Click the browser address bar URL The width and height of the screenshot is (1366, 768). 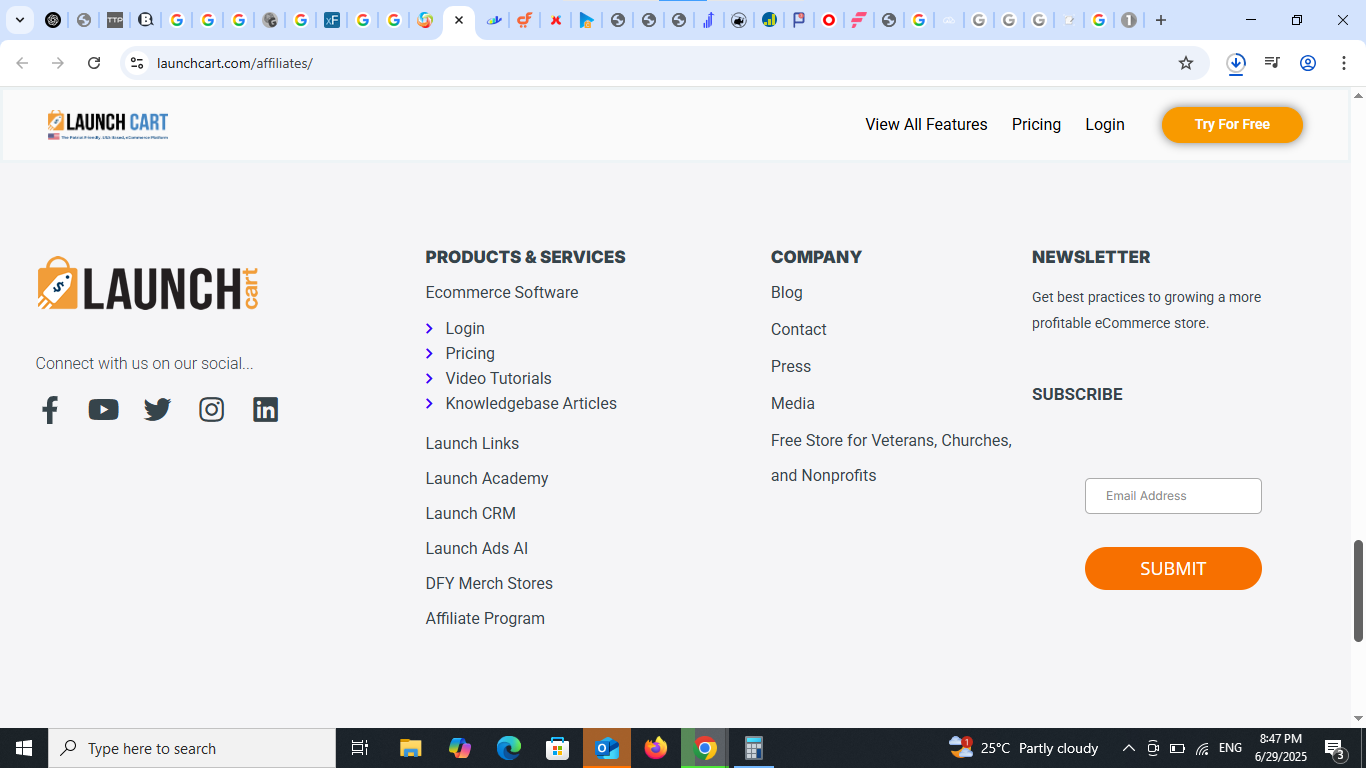[235, 63]
